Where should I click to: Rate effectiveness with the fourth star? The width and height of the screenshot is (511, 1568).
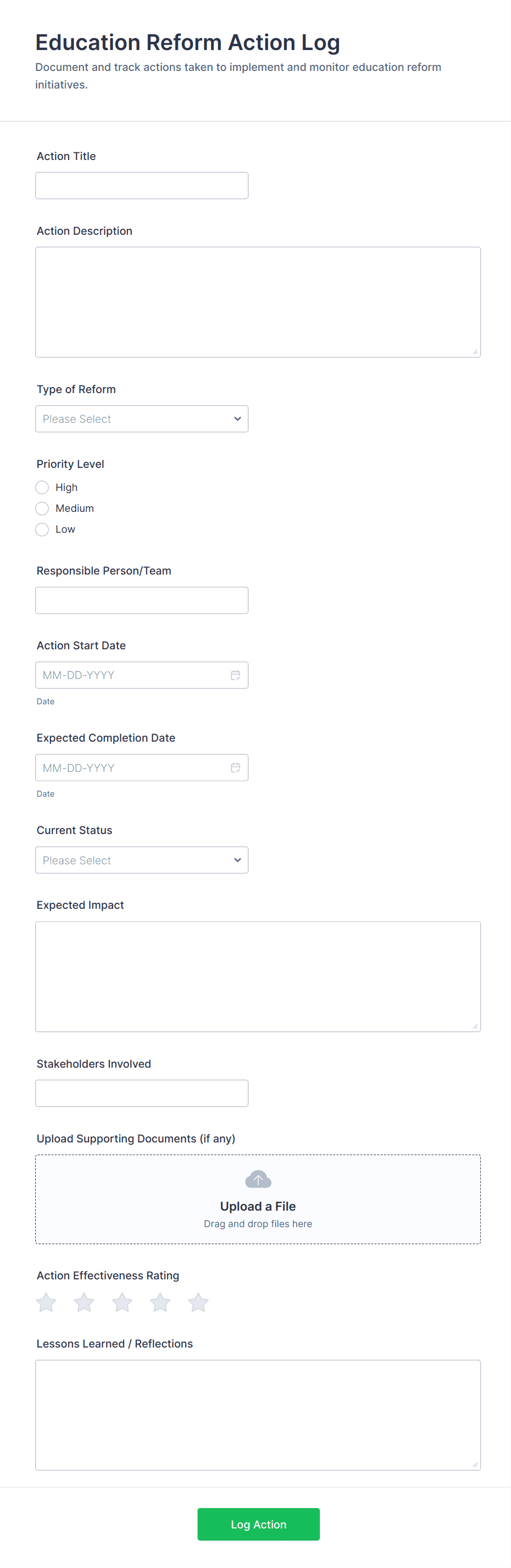coord(160,1302)
